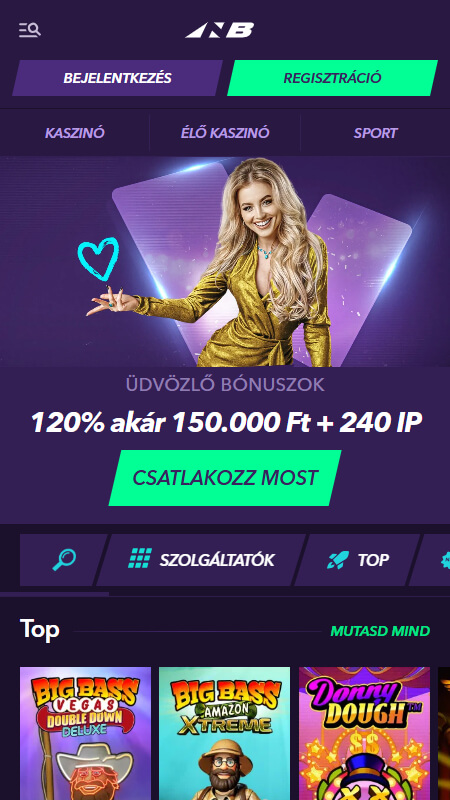Image resolution: width=450 pixels, height=800 pixels.
Task: Click the welcome bonus banner image
Action: 225,261
